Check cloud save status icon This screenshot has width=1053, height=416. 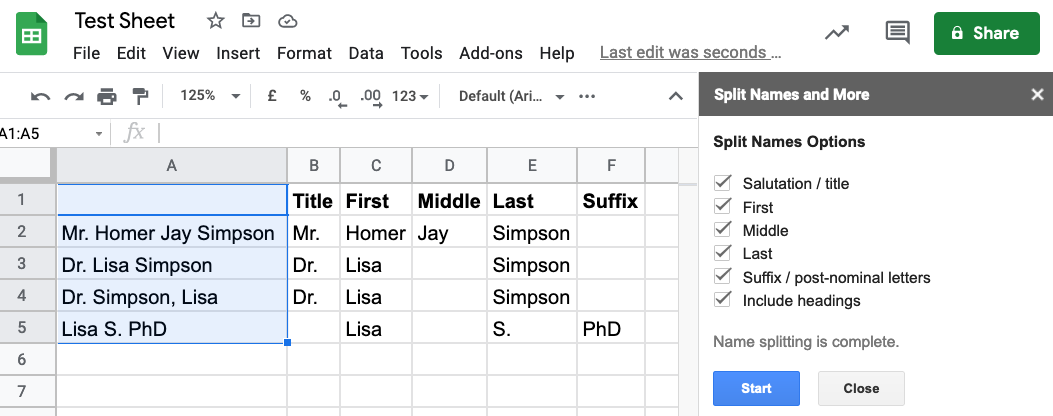(x=287, y=21)
